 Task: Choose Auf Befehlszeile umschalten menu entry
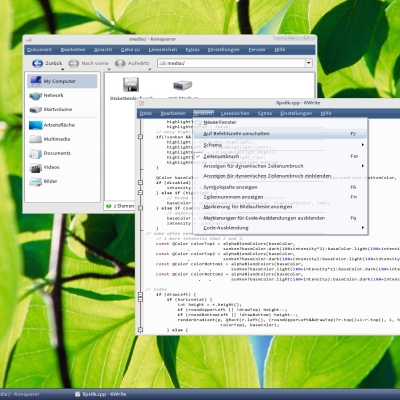coord(279,134)
